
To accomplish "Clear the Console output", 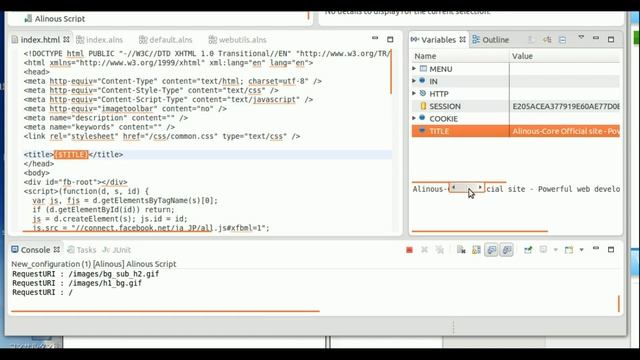I will [x=461, y=250].
